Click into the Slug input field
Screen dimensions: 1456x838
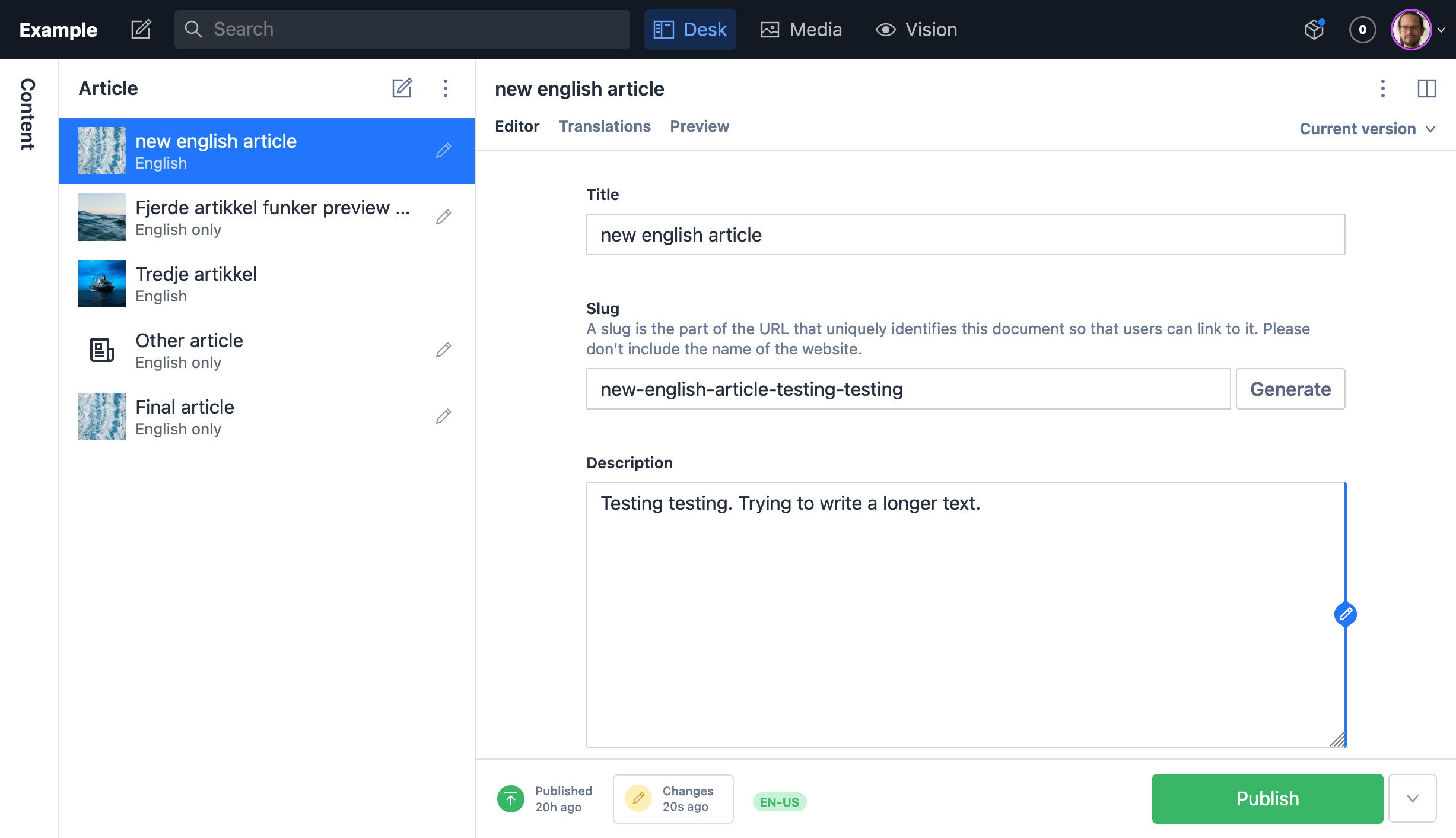(908, 389)
